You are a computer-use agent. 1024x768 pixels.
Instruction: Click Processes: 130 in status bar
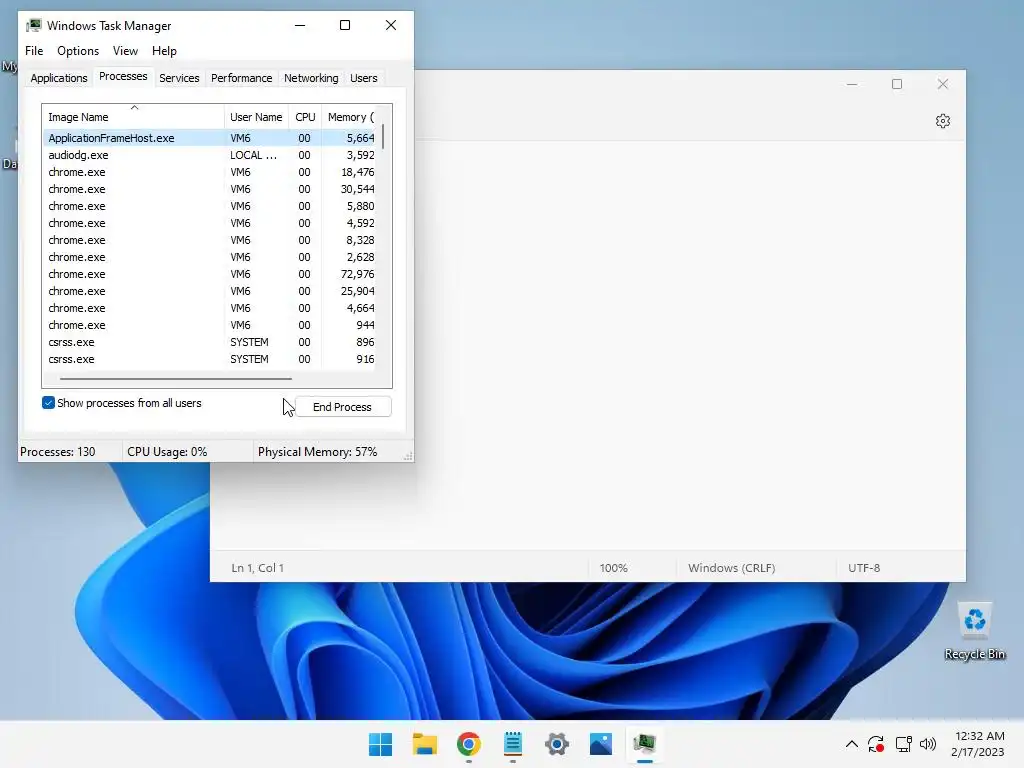tap(57, 452)
